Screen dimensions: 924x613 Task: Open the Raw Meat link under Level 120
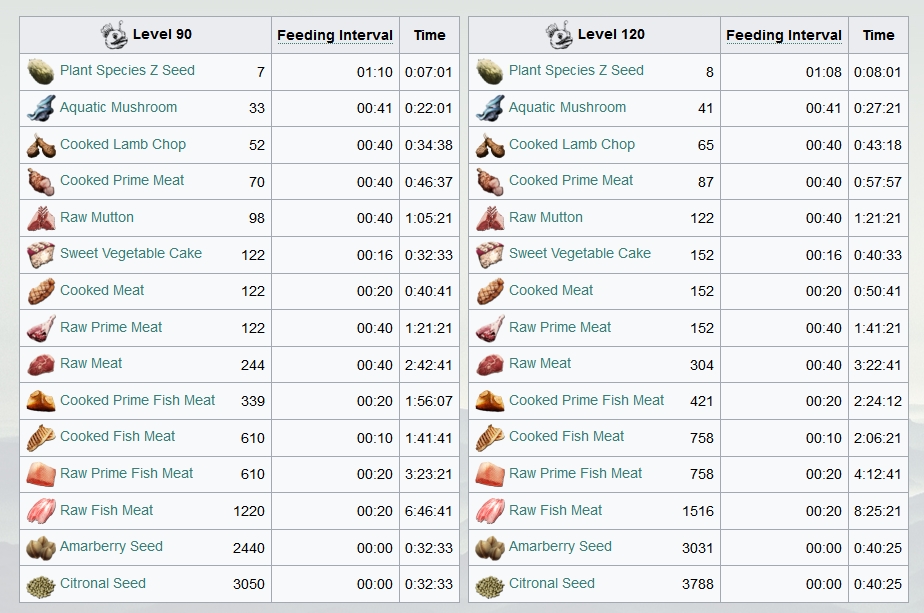[x=540, y=364]
